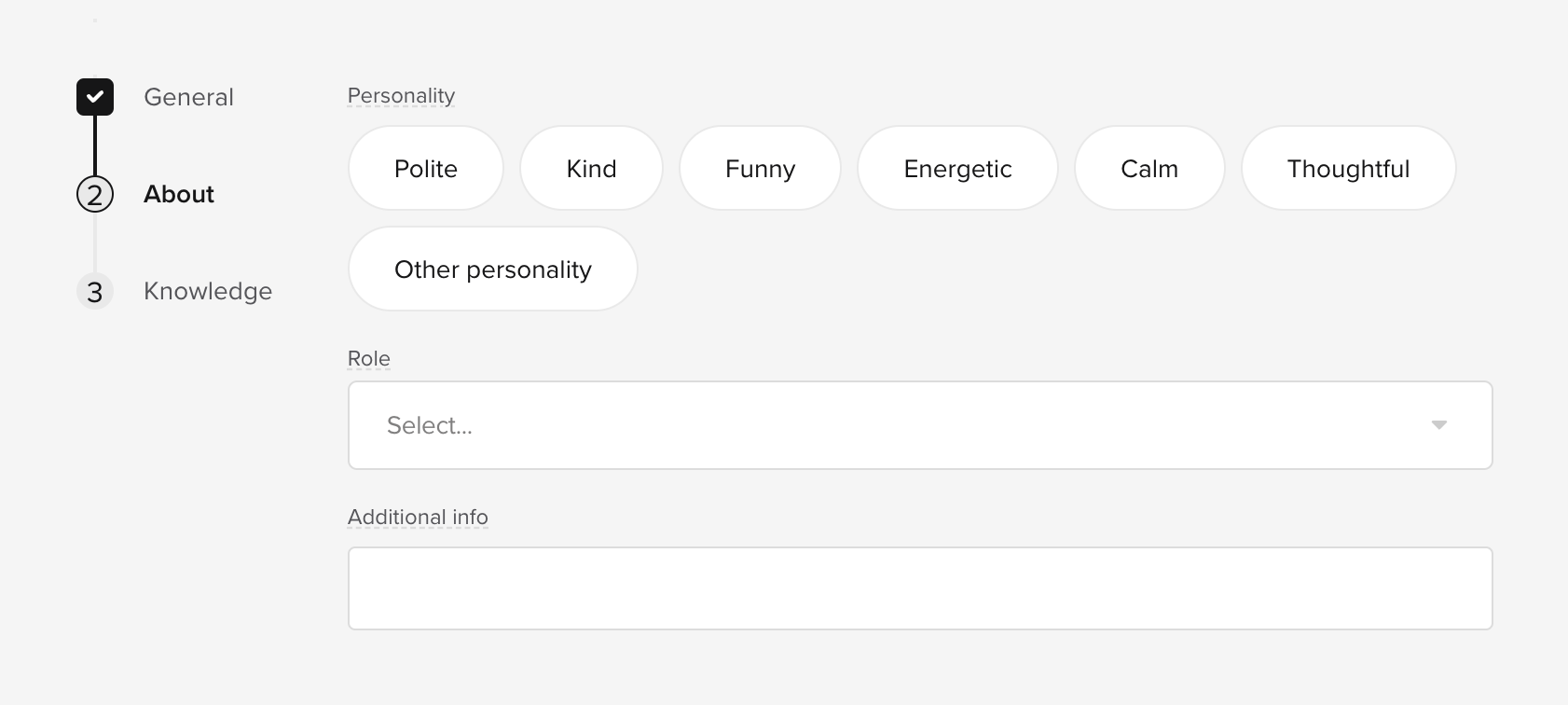
Task: Click the Role select field
Action: coord(920,425)
